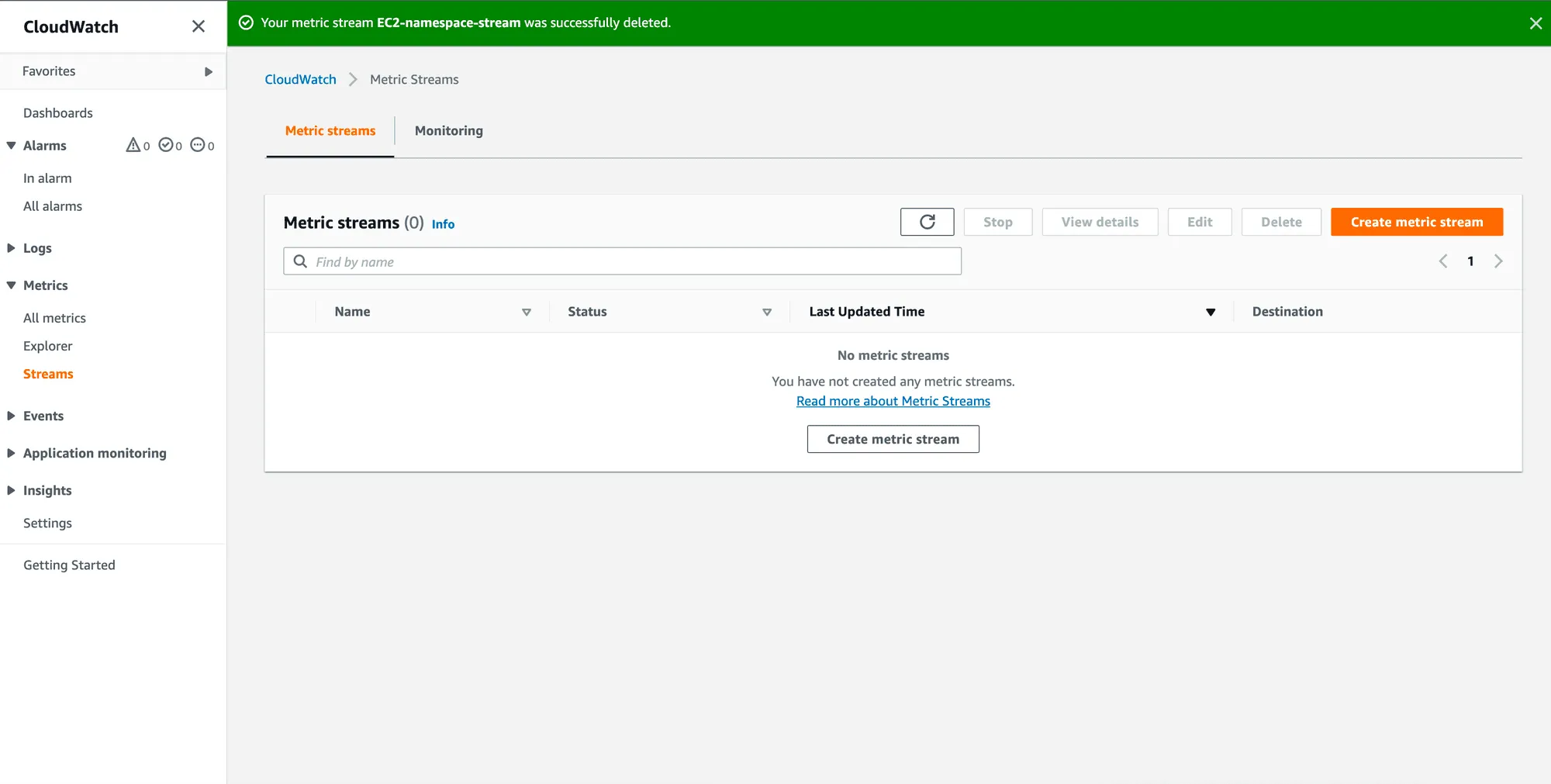Click the in-alarm warning triangle indicator
This screenshot has width=1551, height=784.
(x=133, y=145)
